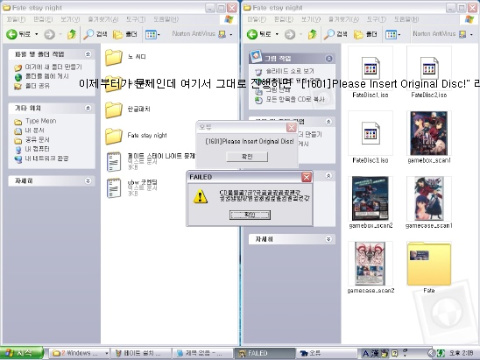Switch to 오류 taskbar button
The height and width of the screenshot is (360, 480).
pos(327,353)
